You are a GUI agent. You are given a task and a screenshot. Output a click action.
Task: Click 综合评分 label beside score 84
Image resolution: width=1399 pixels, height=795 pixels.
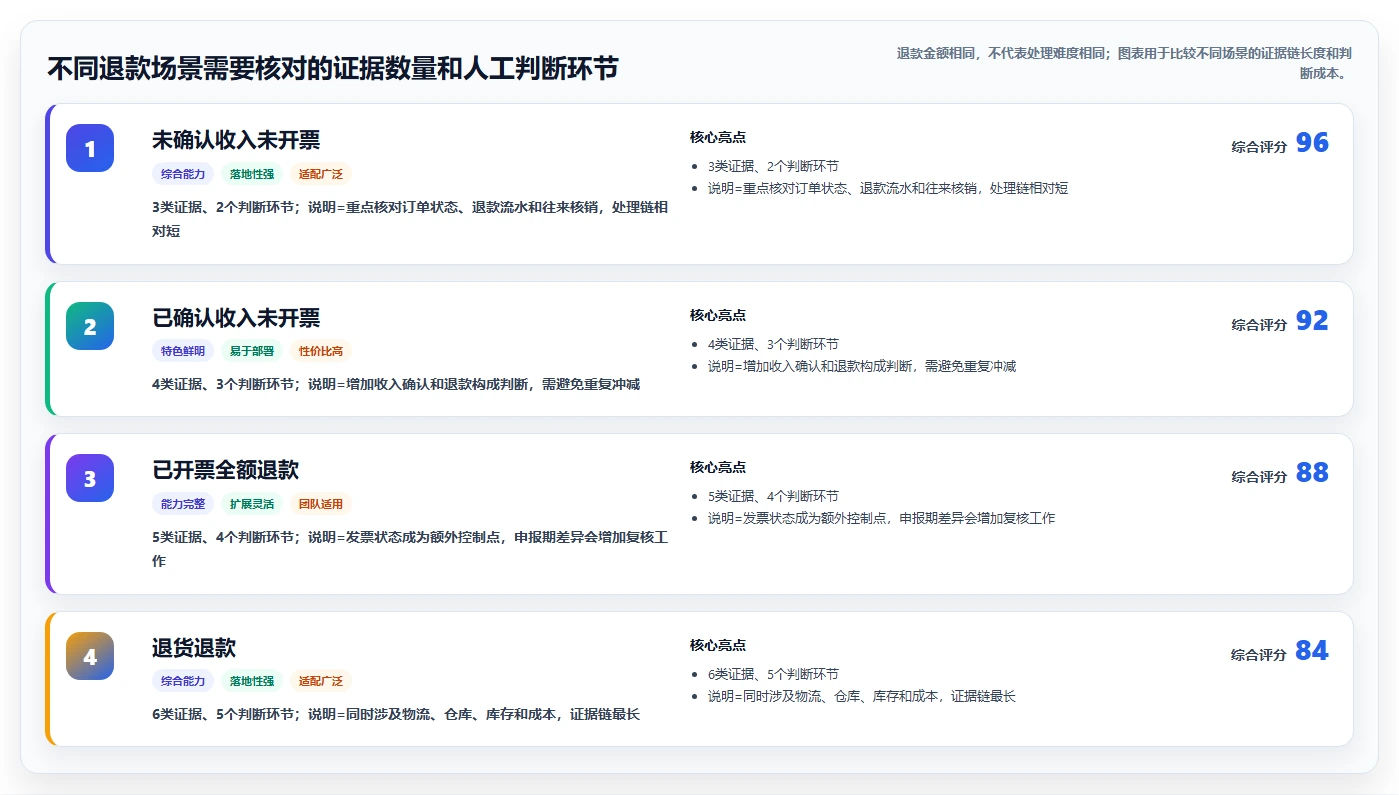[1259, 655]
